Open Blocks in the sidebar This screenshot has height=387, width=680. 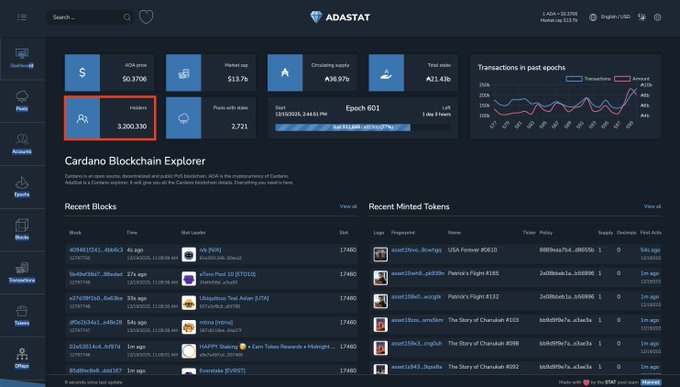(x=22, y=230)
